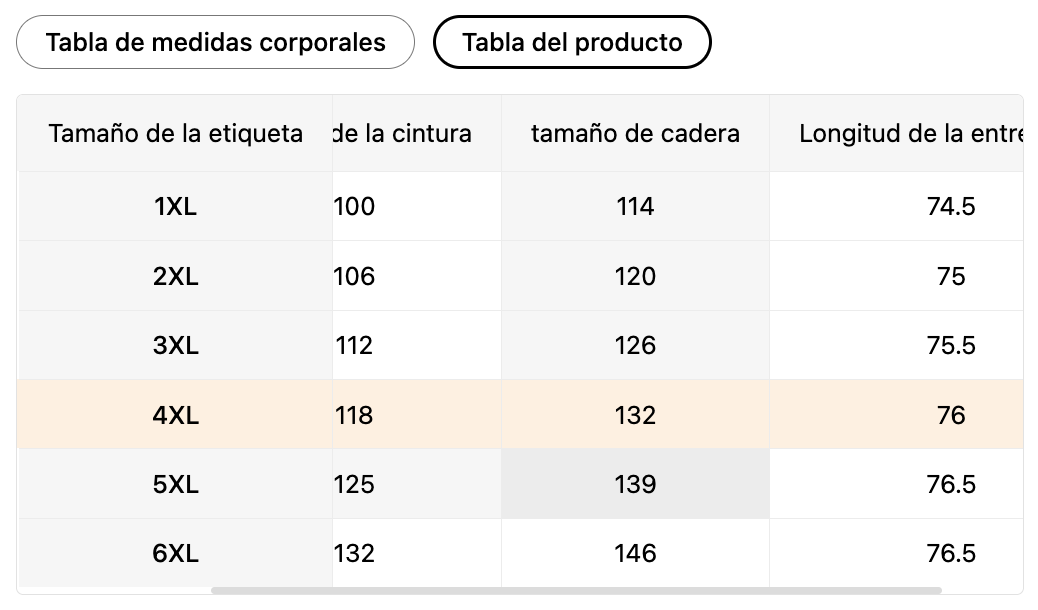The height and width of the screenshot is (610, 1038).
Task: Click the horizontal scrollbar under the table
Action: pyautogui.click(x=576, y=590)
